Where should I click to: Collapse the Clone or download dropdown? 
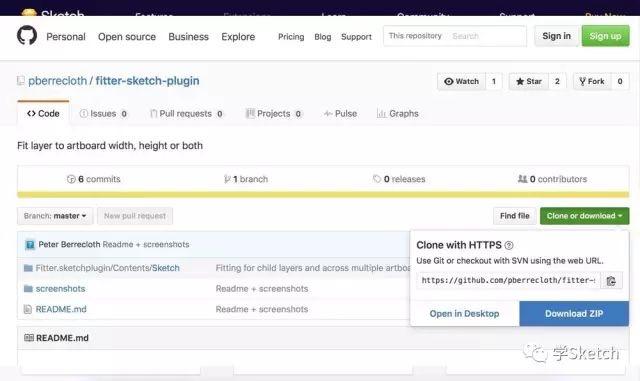[584, 216]
